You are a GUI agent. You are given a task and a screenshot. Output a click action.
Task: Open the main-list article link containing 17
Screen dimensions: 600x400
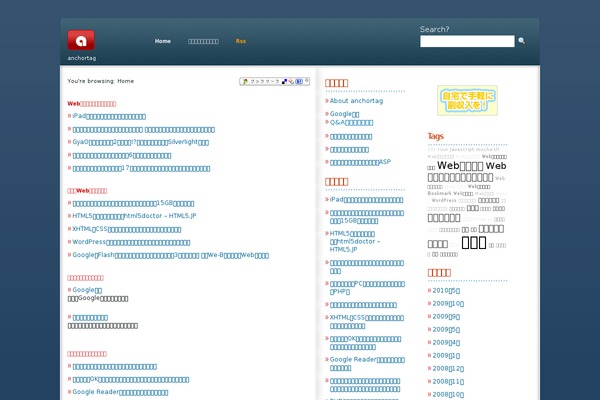point(141,168)
